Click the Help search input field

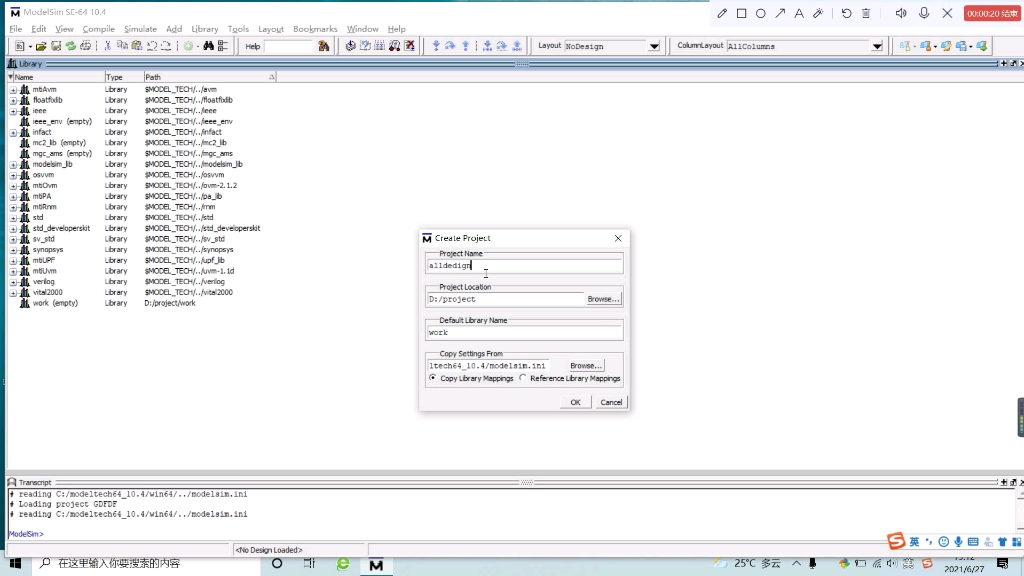pos(289,46)
